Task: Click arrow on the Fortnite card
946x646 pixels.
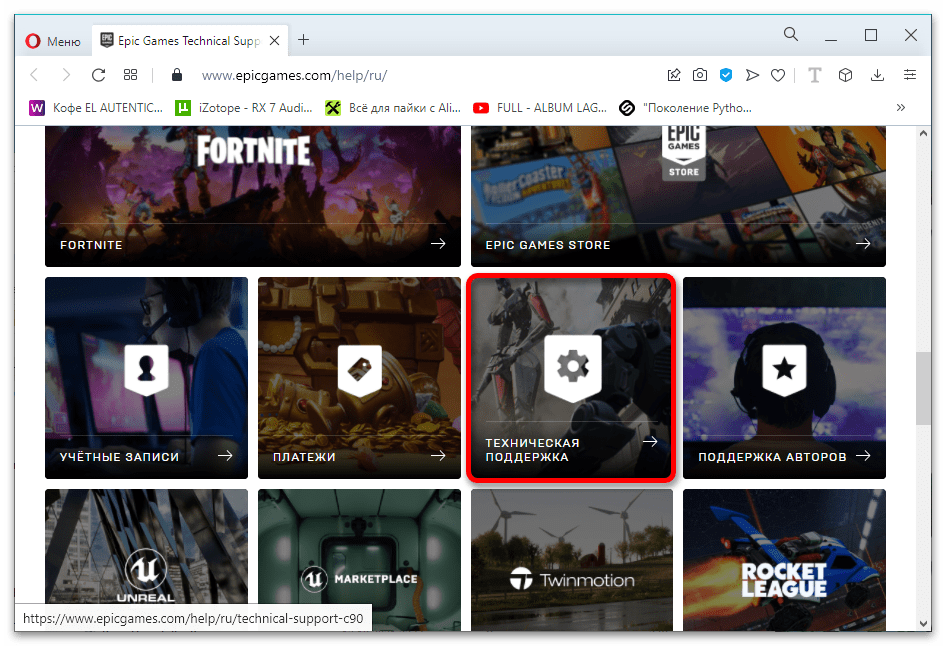Action: point(439,244)
